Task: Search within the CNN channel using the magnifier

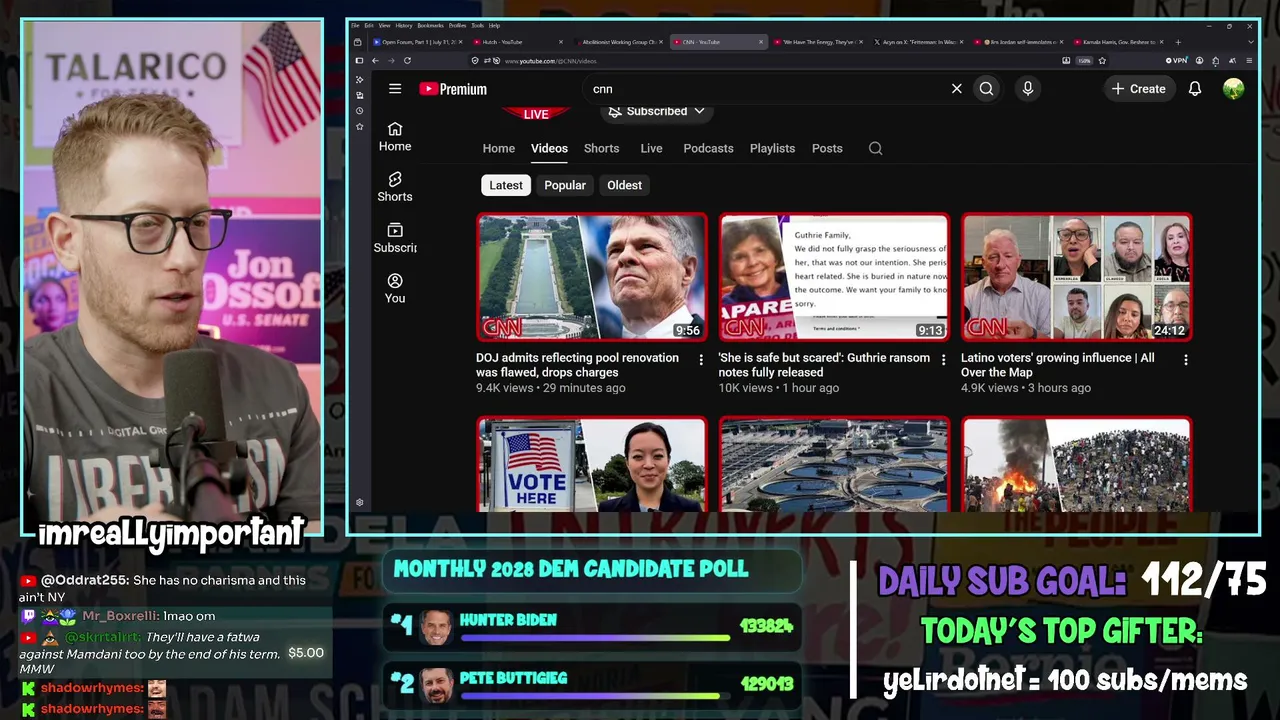Action: pos(875,148)
